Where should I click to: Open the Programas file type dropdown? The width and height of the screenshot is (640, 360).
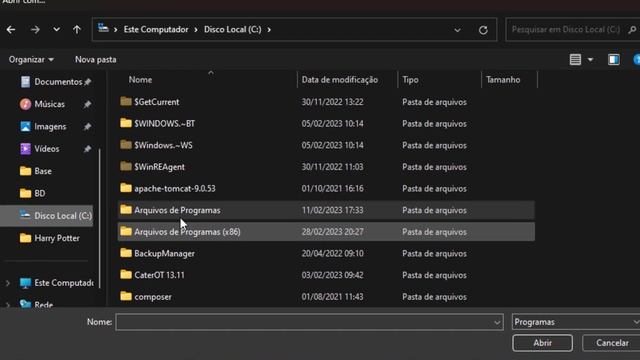[576, 322]
